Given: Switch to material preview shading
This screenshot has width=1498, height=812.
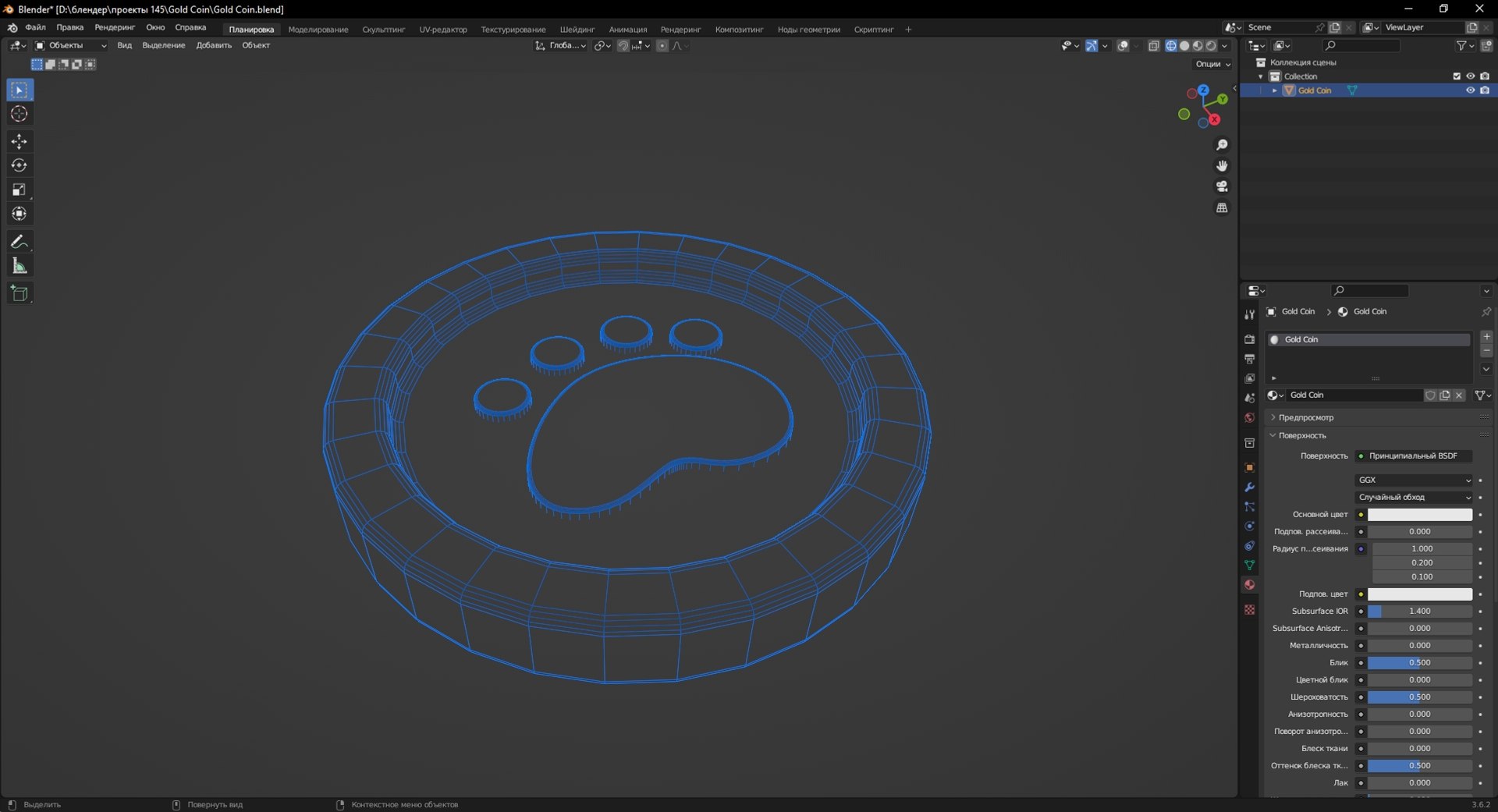Looking at the screenshot, I should [x=1198, y=46].
